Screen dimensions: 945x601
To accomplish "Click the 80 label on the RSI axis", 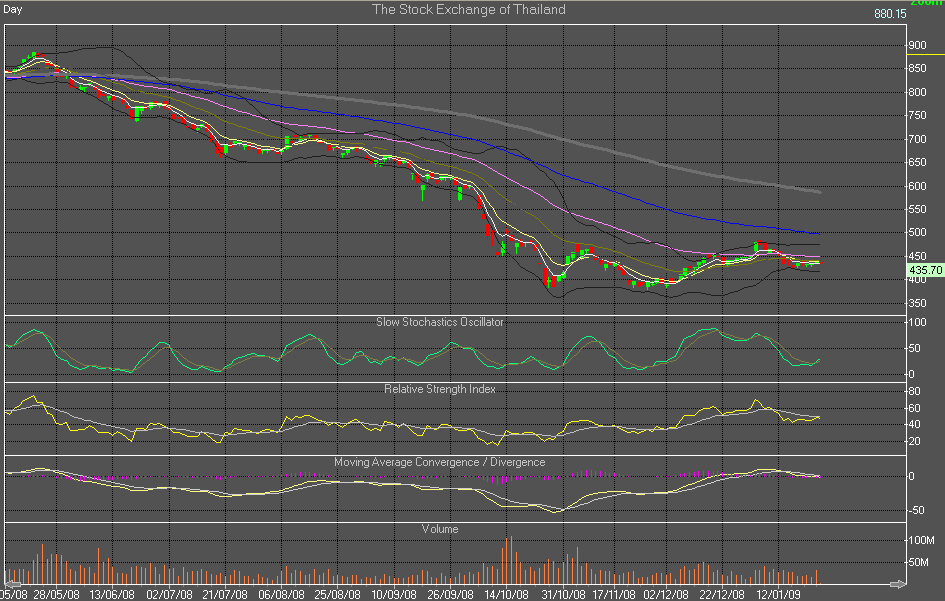I will [914, 391].
